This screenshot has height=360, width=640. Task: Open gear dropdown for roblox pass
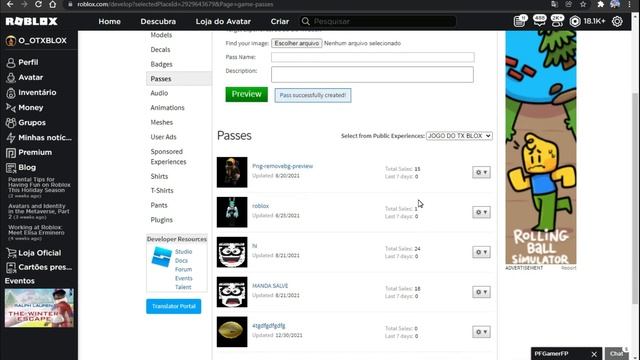pos(481,212)
